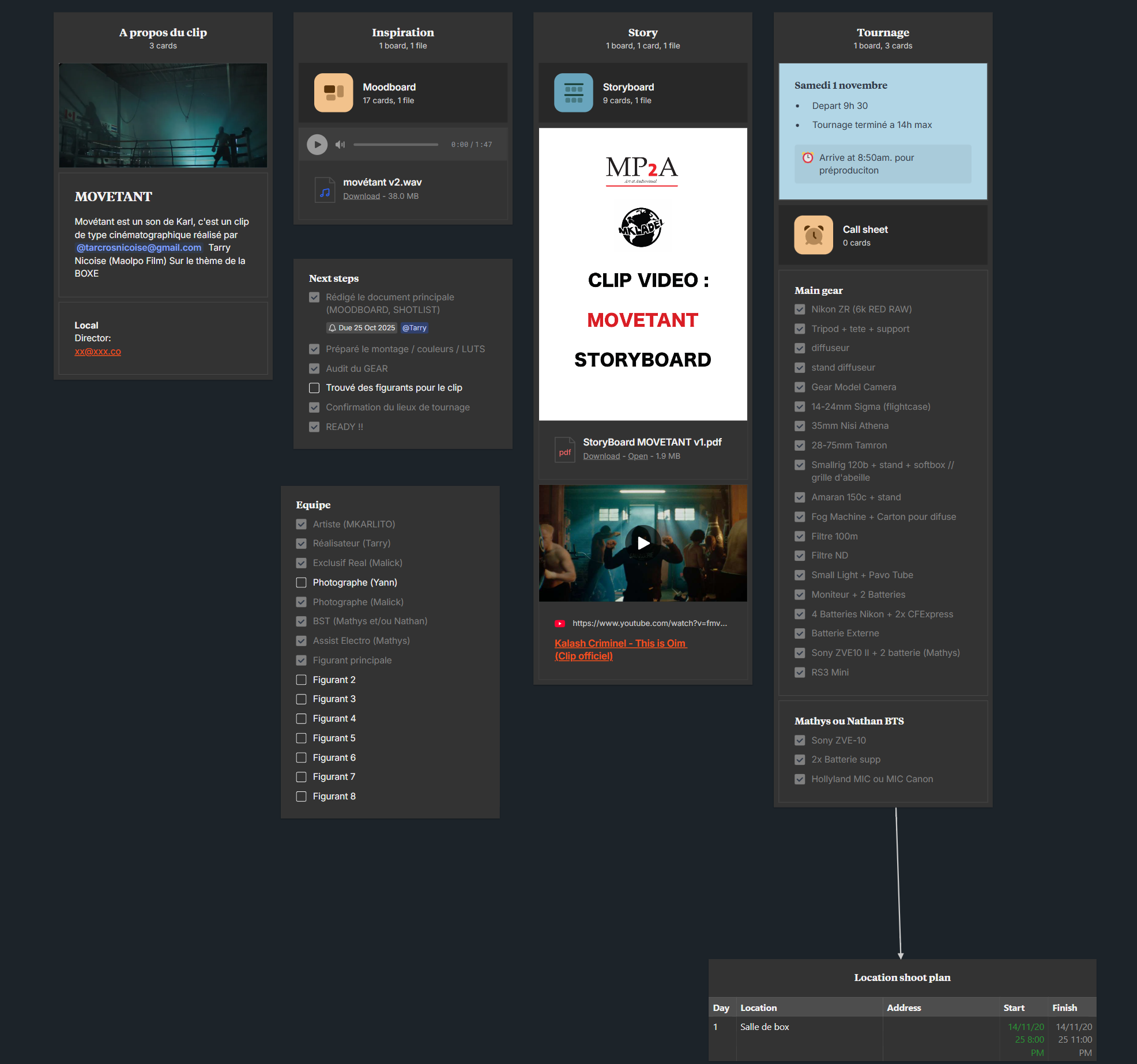
Task: Mute the audio player volume icon
Action: (340, 144)
